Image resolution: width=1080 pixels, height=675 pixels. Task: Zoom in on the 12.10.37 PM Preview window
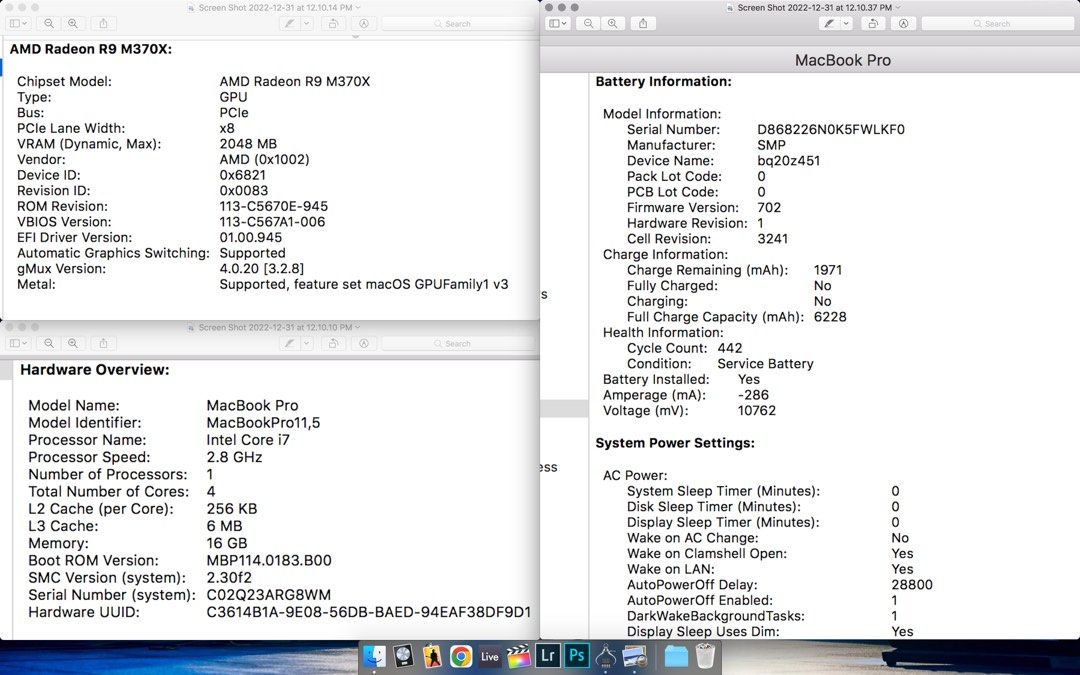(x=612, y=23)
